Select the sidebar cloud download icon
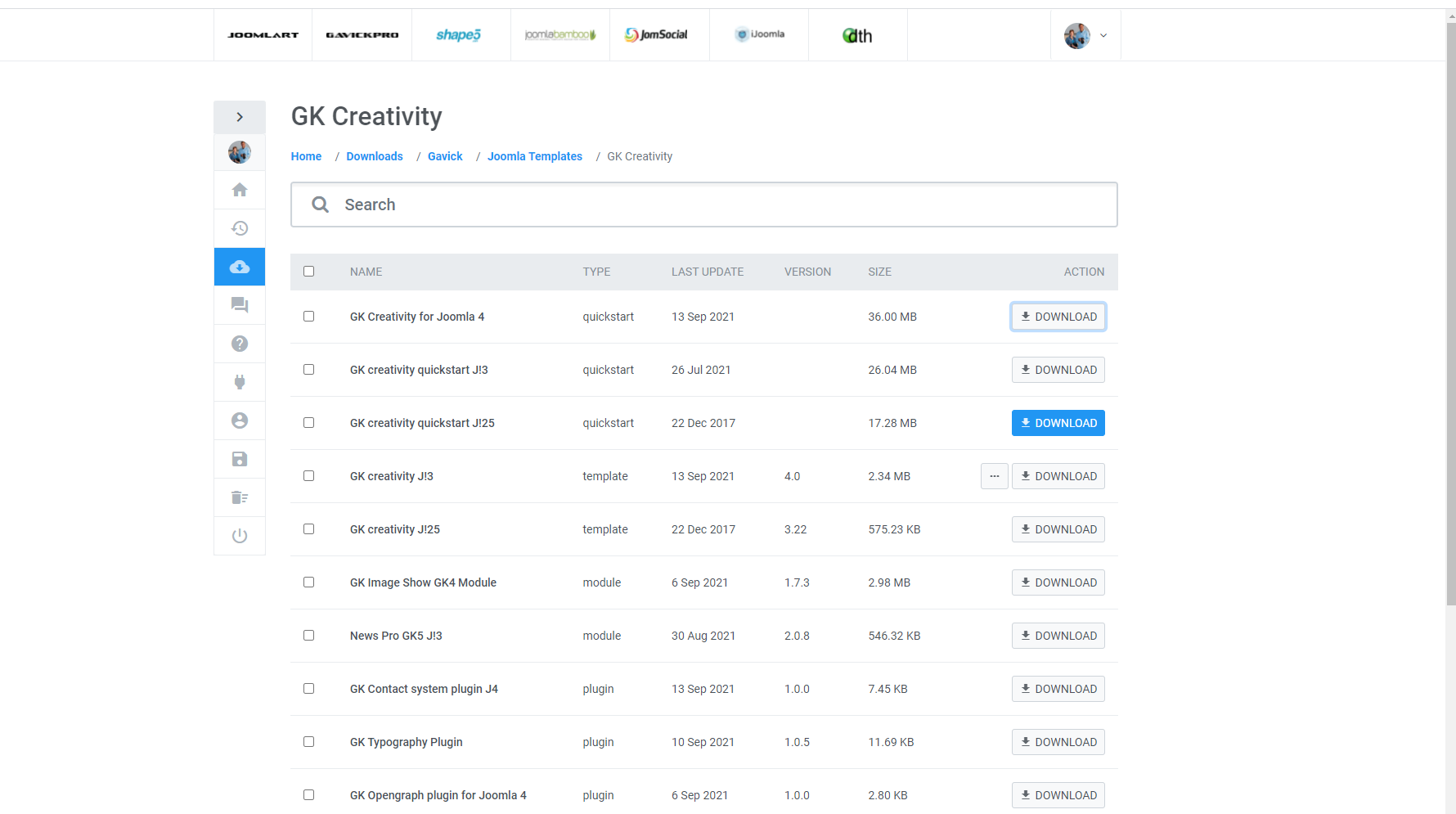Screen dimensions: 1456x814 click(x=240, y=267)
